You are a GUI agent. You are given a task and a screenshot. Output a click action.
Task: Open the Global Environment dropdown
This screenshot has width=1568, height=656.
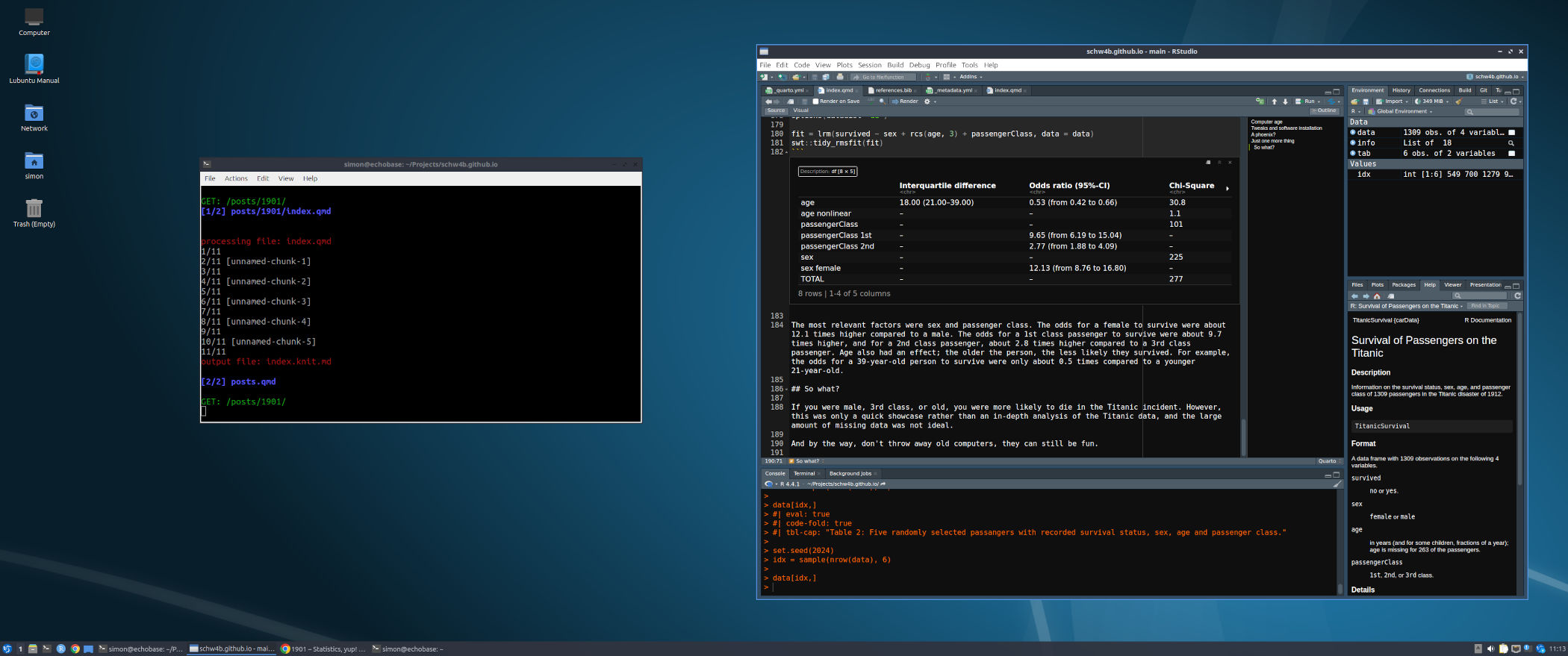tap(1401, 111)
